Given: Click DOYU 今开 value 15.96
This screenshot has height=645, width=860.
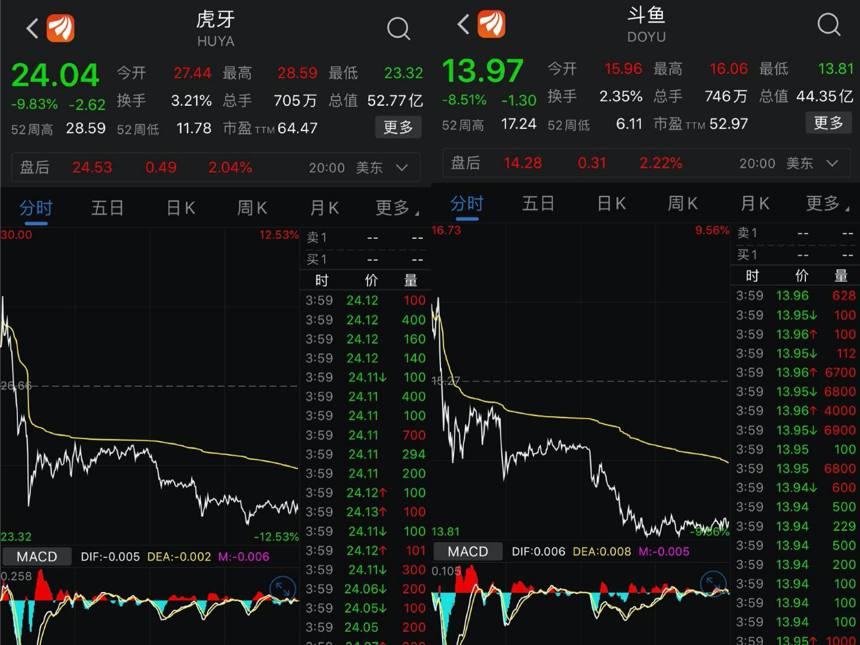Looking at the screenshot, I should tap(623, 69).
